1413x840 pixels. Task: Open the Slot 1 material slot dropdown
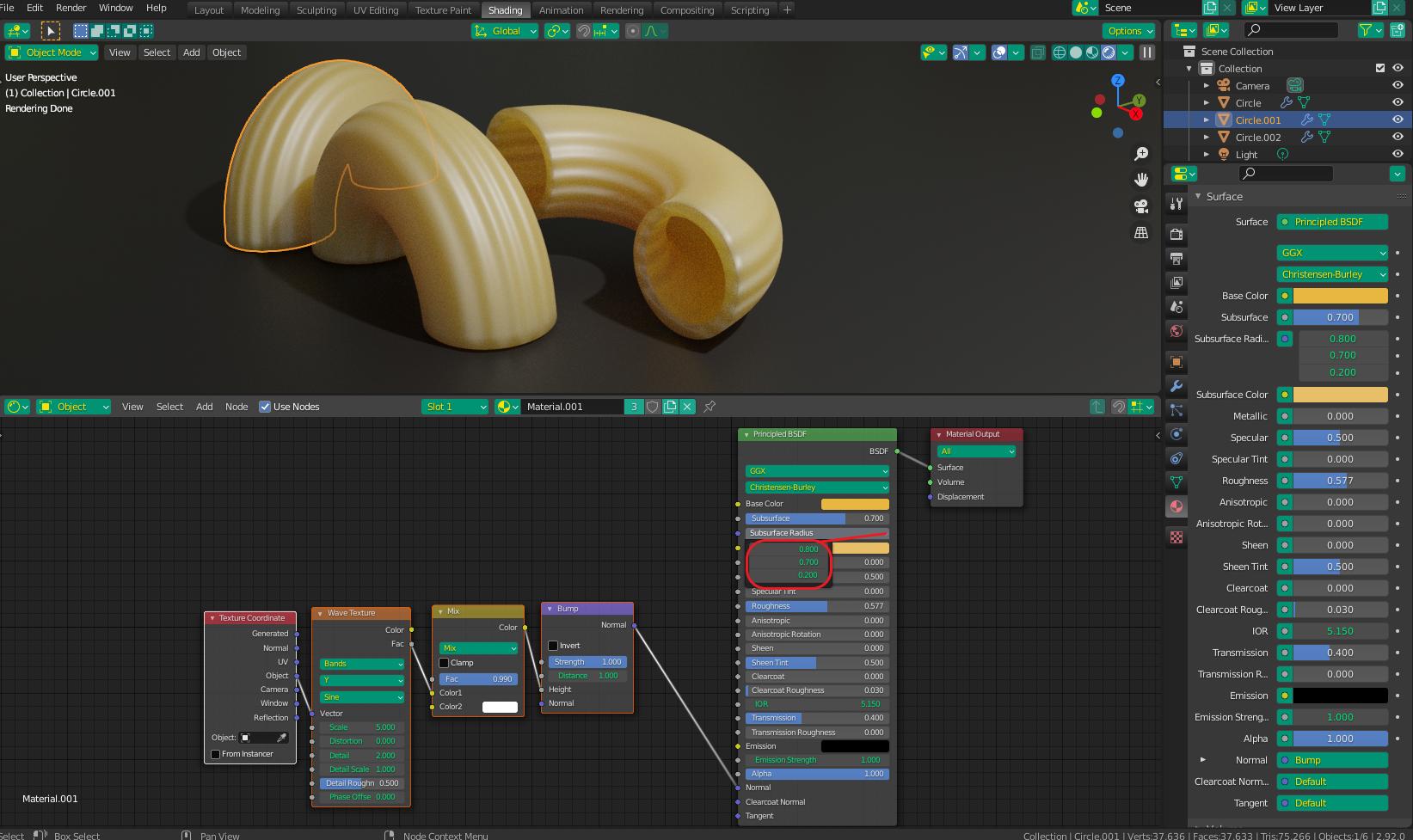455,407
